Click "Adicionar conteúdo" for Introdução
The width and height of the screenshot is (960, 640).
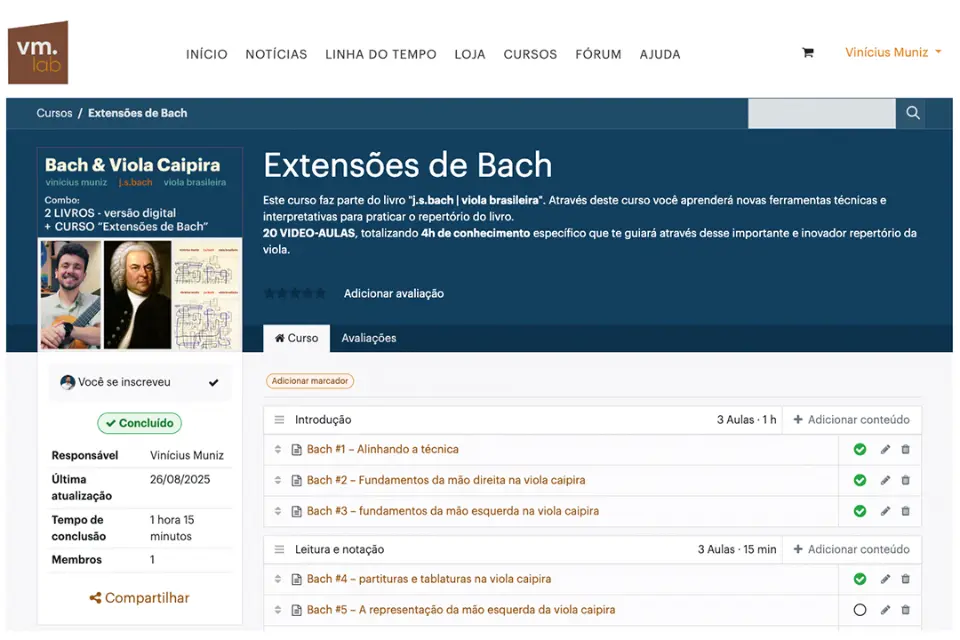click(852, 419)
